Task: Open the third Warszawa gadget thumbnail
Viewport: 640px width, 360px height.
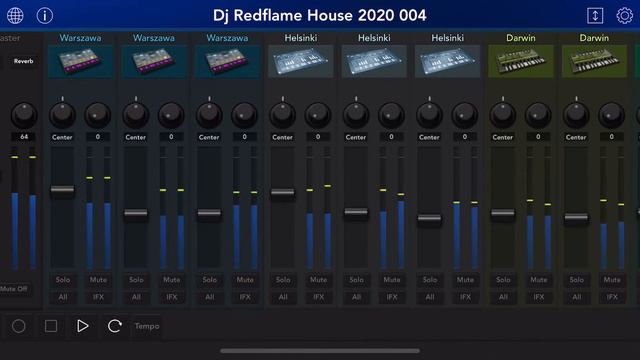Action: click(x=227, y=61)
